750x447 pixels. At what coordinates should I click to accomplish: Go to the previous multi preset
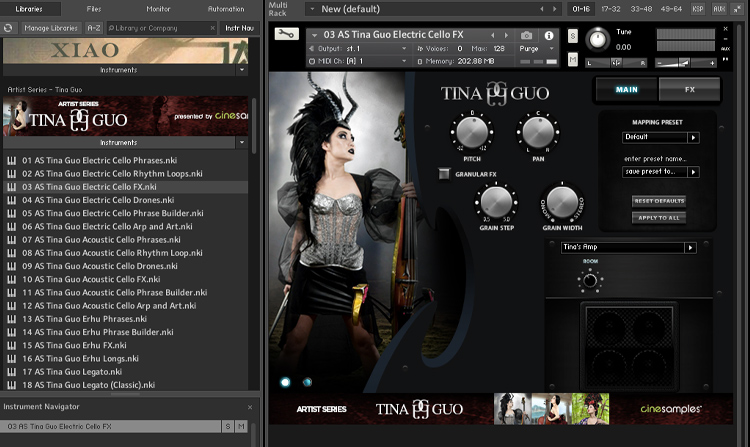click(541, 9)
